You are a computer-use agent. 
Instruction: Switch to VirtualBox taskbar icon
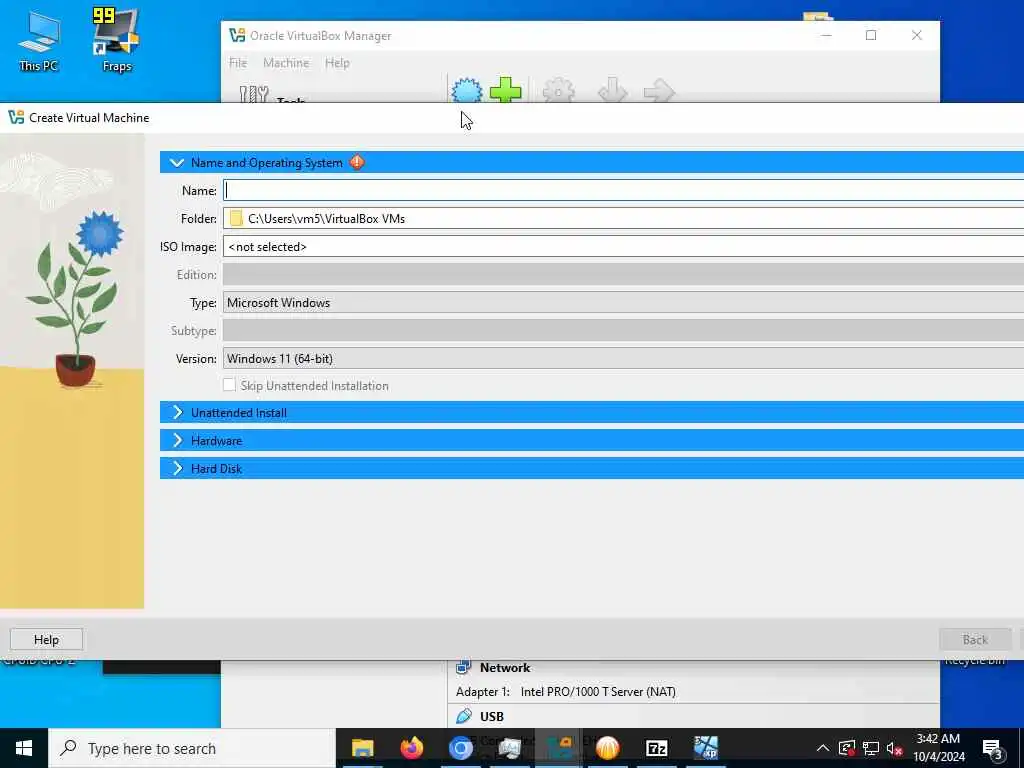tap(558, 748)
